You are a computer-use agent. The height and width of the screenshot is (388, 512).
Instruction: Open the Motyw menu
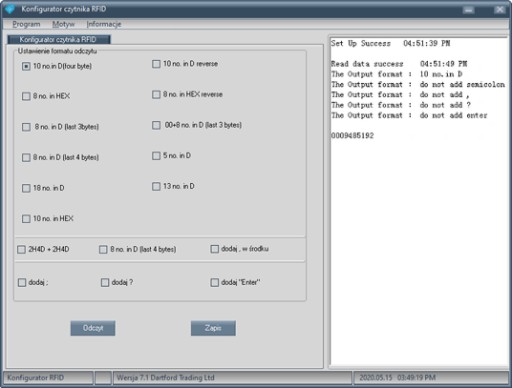63,24
